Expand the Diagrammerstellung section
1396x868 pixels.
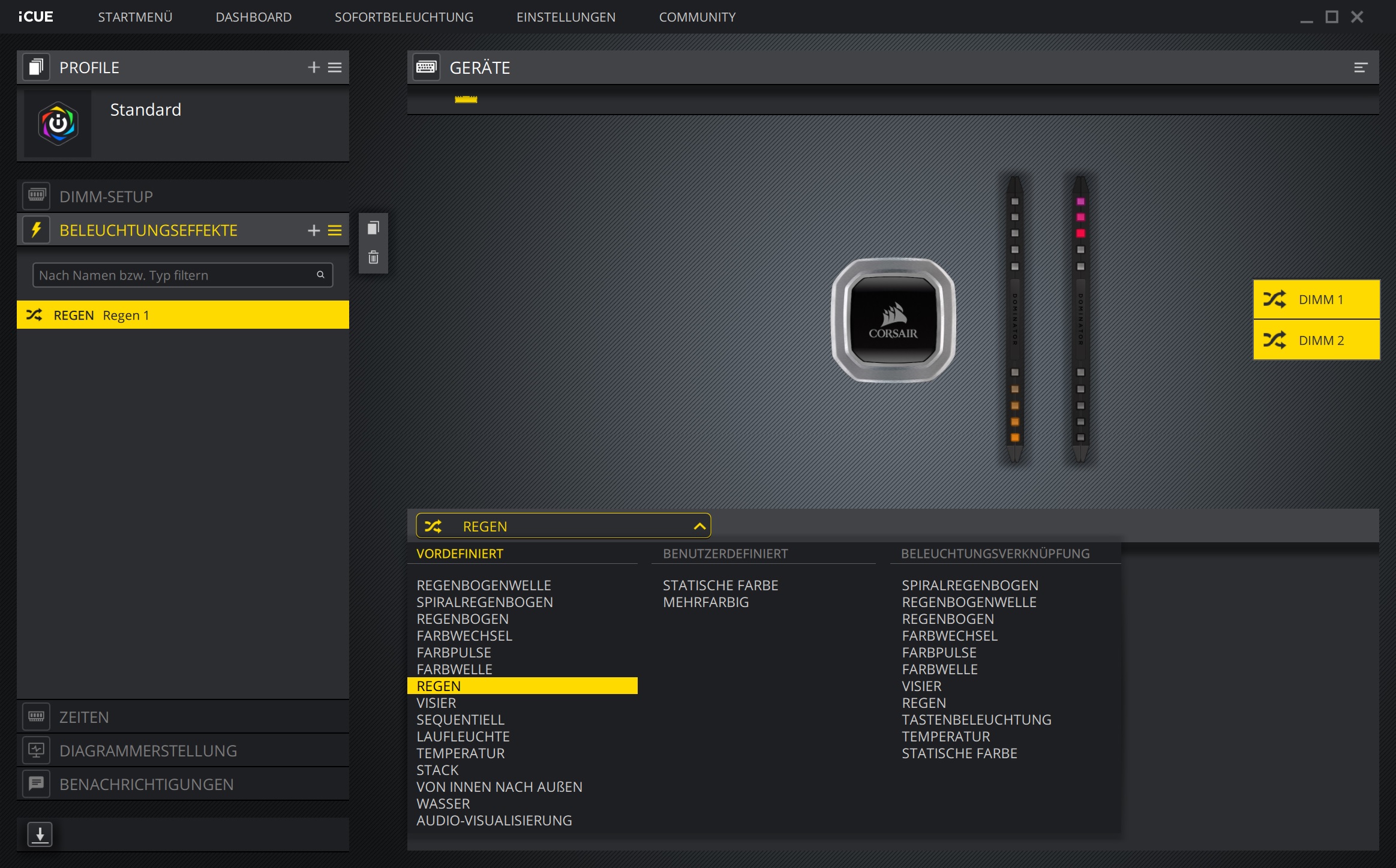coord(183,750)
